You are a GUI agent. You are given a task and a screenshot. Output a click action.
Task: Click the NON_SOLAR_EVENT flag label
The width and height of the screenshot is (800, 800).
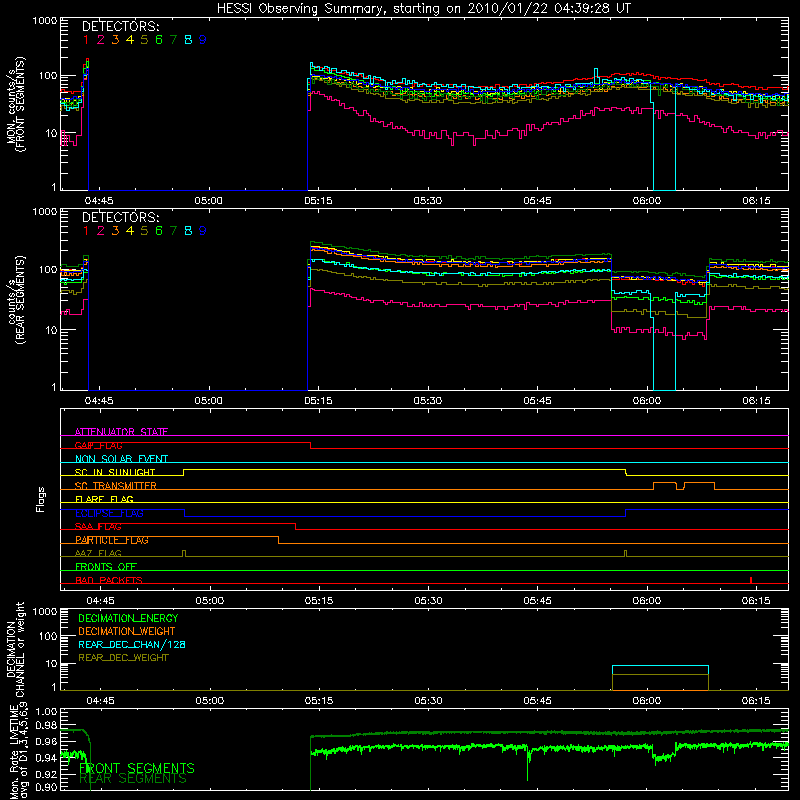[121, 459]
